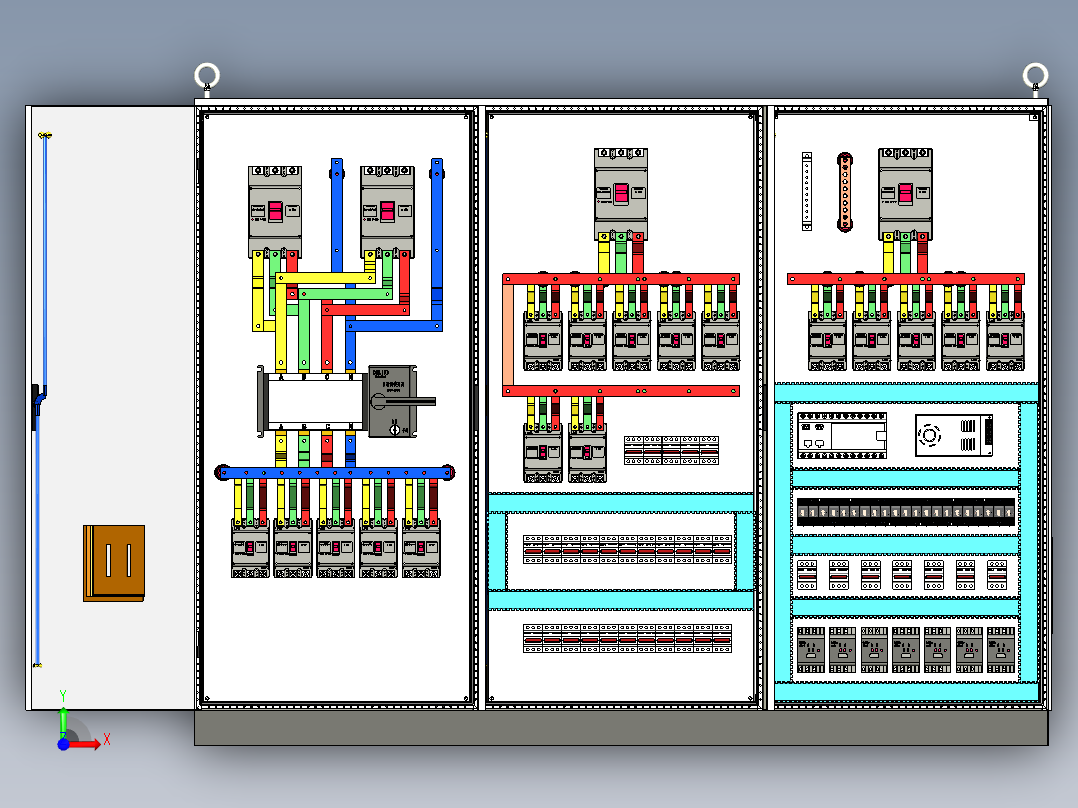The height and width of the screenshot is (808, 1078).
Task: Click the green Y axis arrow of the triad
Action: [63, 721]
